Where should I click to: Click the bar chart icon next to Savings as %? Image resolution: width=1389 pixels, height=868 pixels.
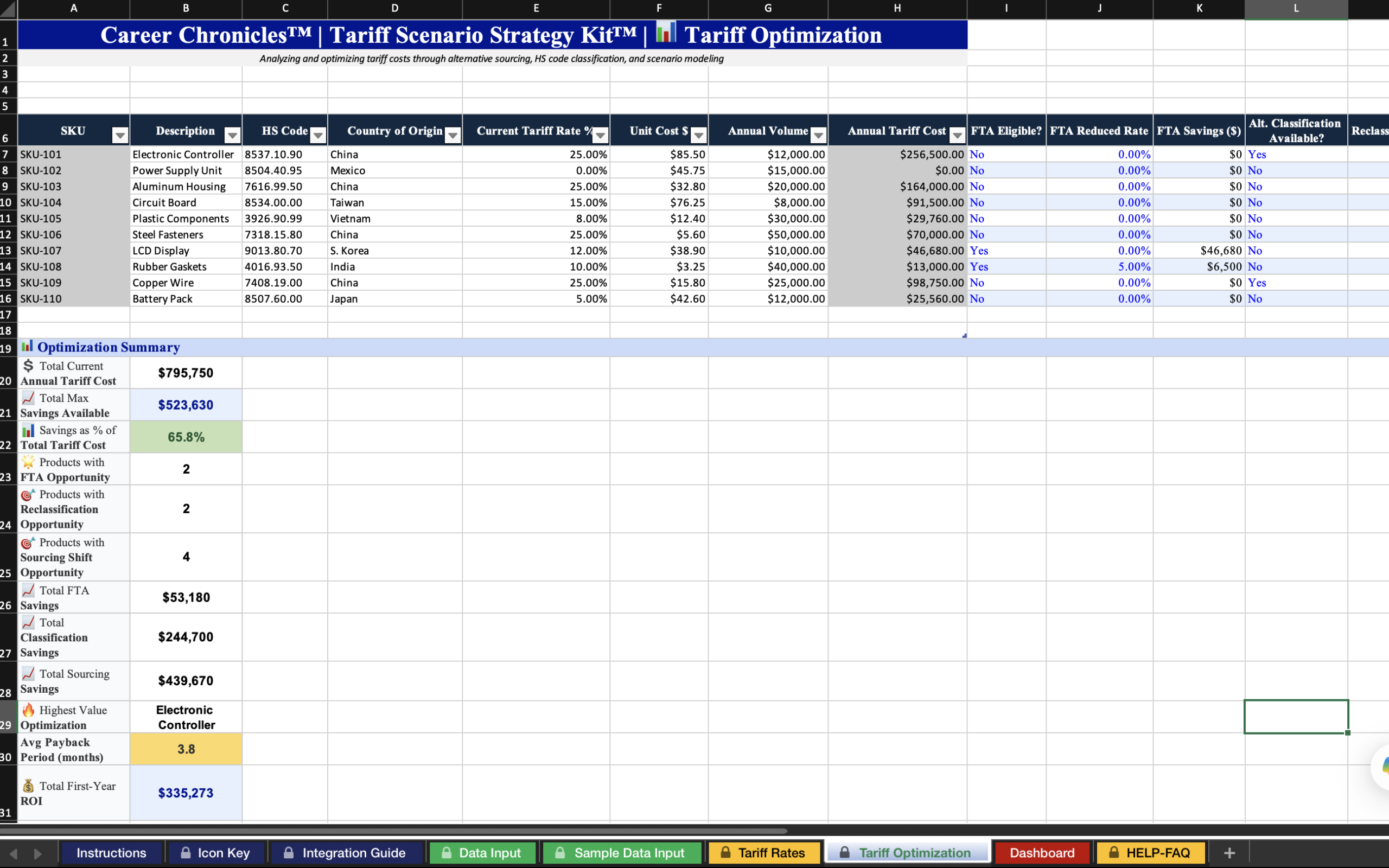click(x=28, y=430)
